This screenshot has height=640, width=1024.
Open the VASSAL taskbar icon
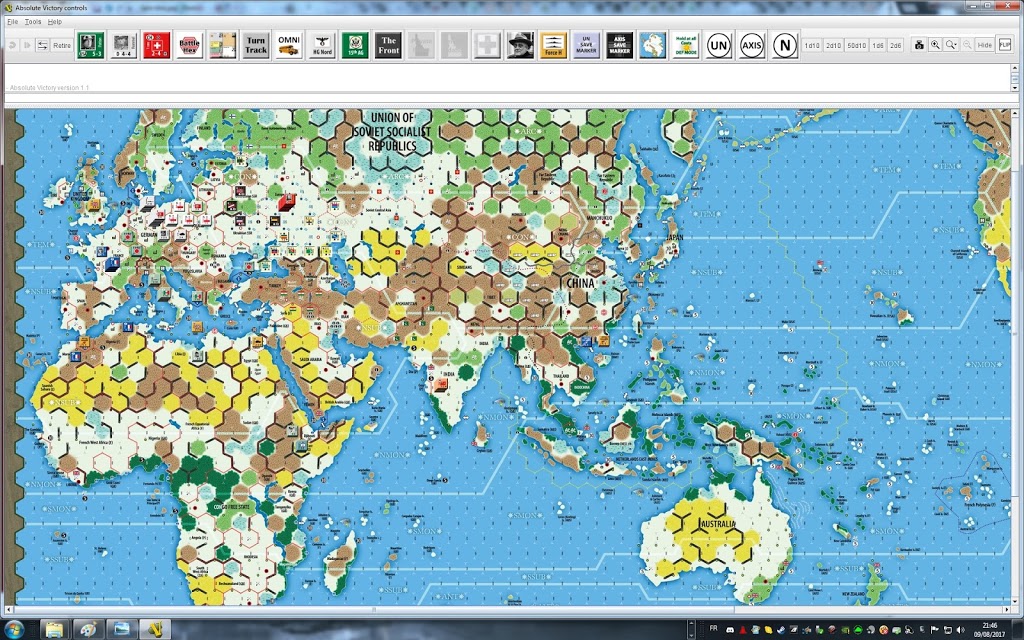[155, 630]
